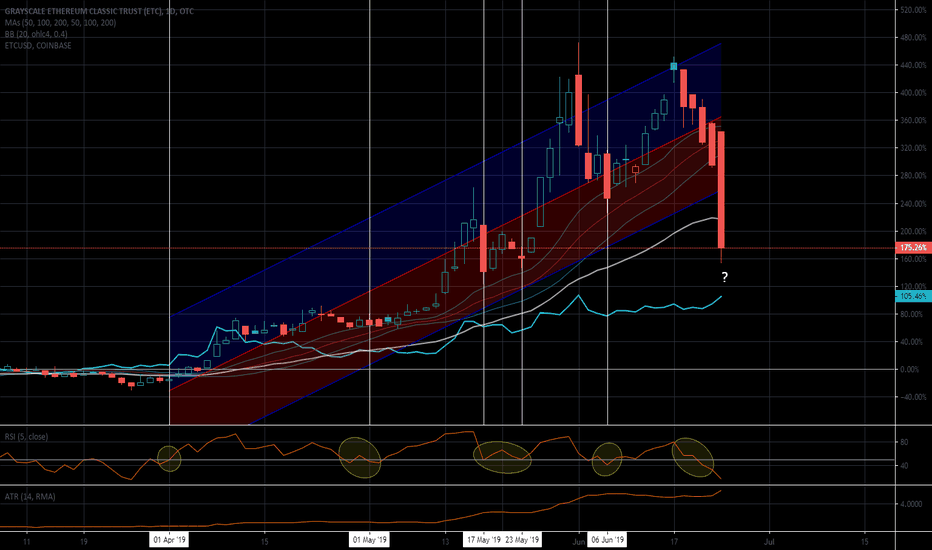932x550 pixels.
Task: Click the 01 May '19 date marker
Action: point(370,540)
